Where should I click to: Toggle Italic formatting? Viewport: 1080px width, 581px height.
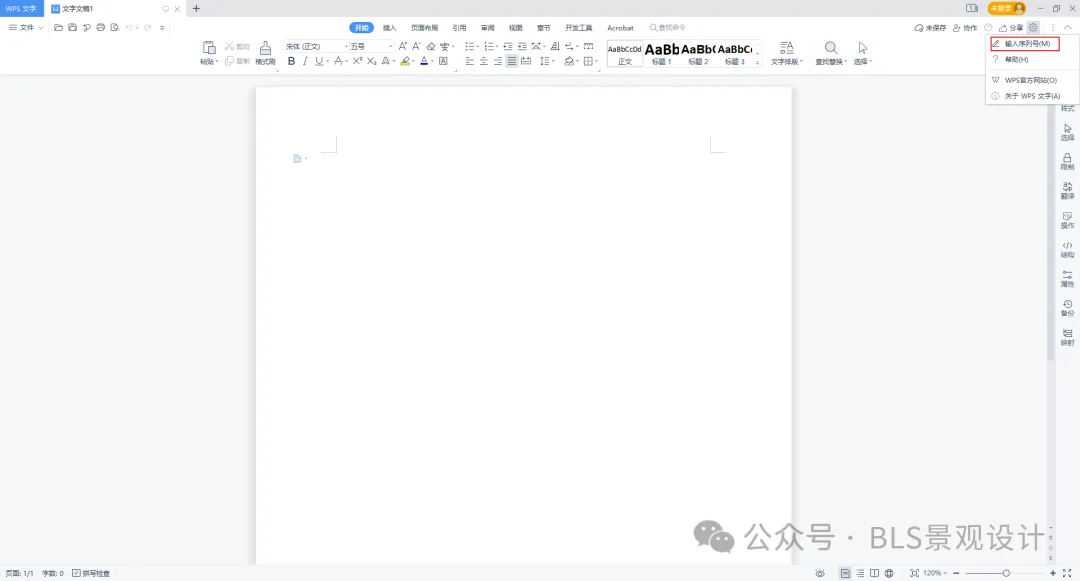(305, 61)
